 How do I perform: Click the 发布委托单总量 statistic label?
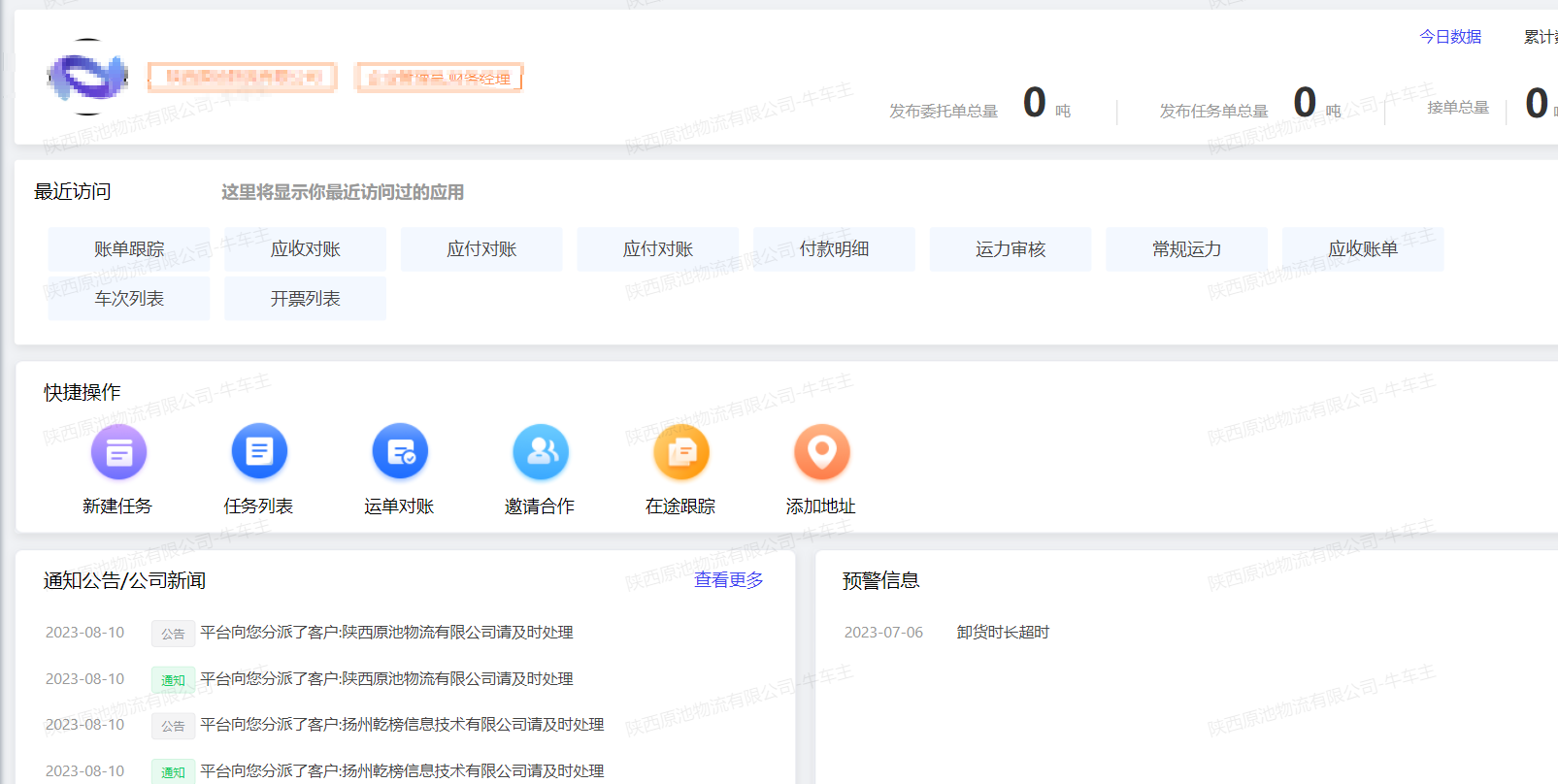pyautogui.click(x=944, y=112)
